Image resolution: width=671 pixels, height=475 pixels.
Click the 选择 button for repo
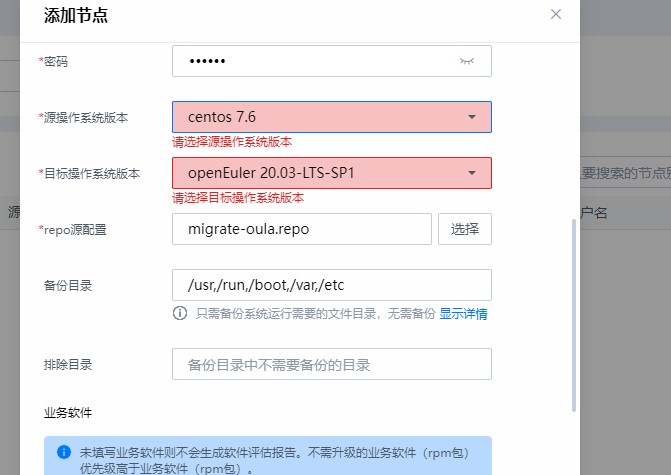point(465,229)
